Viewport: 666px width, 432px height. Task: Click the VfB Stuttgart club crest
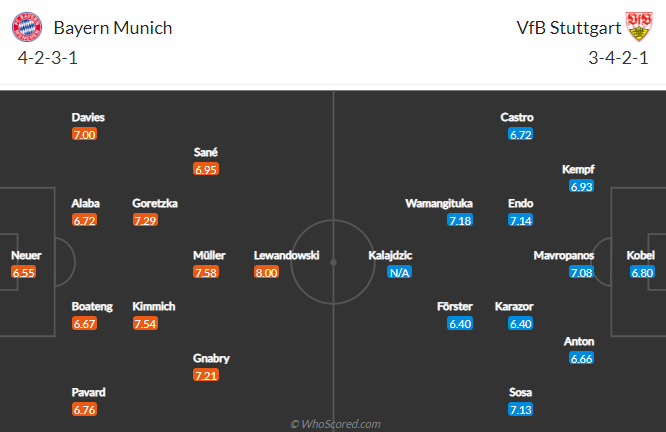[639, 27]
